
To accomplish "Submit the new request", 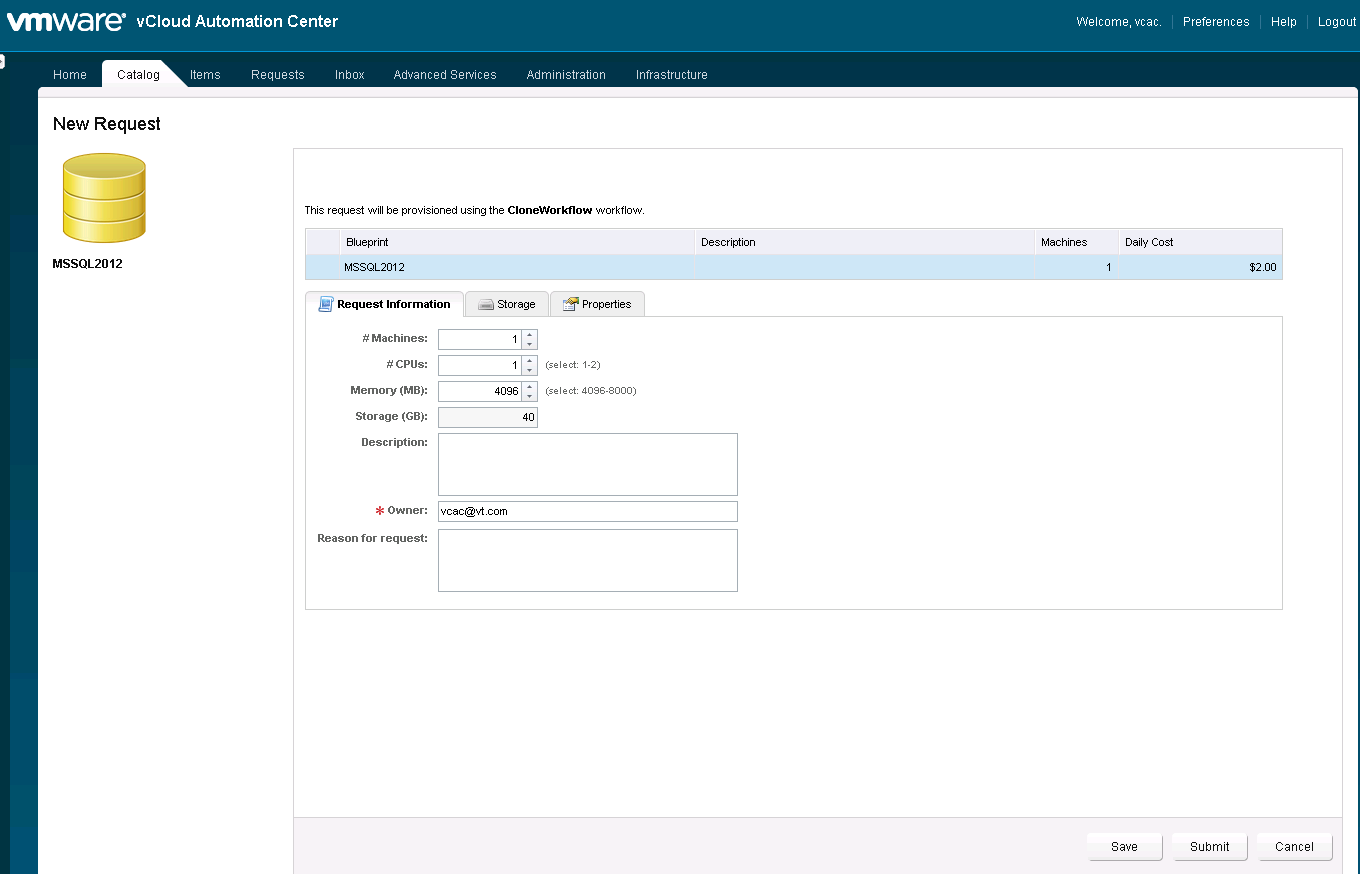I will (x=1210, y=847).
